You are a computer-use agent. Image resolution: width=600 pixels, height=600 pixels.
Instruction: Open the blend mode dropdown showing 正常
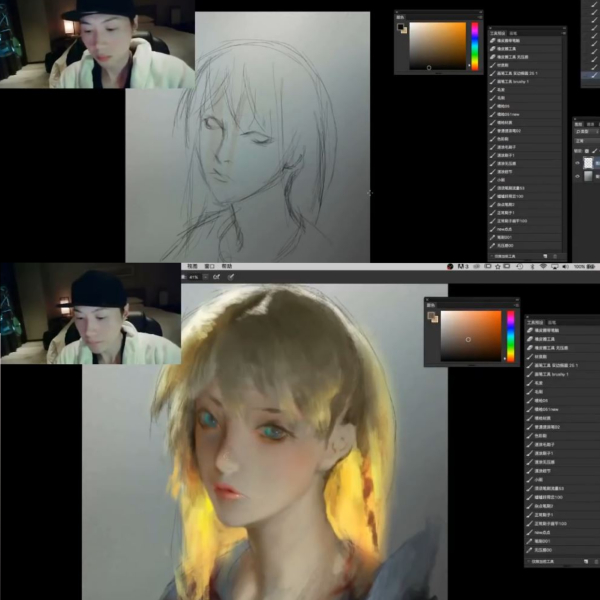coord(587,141)
